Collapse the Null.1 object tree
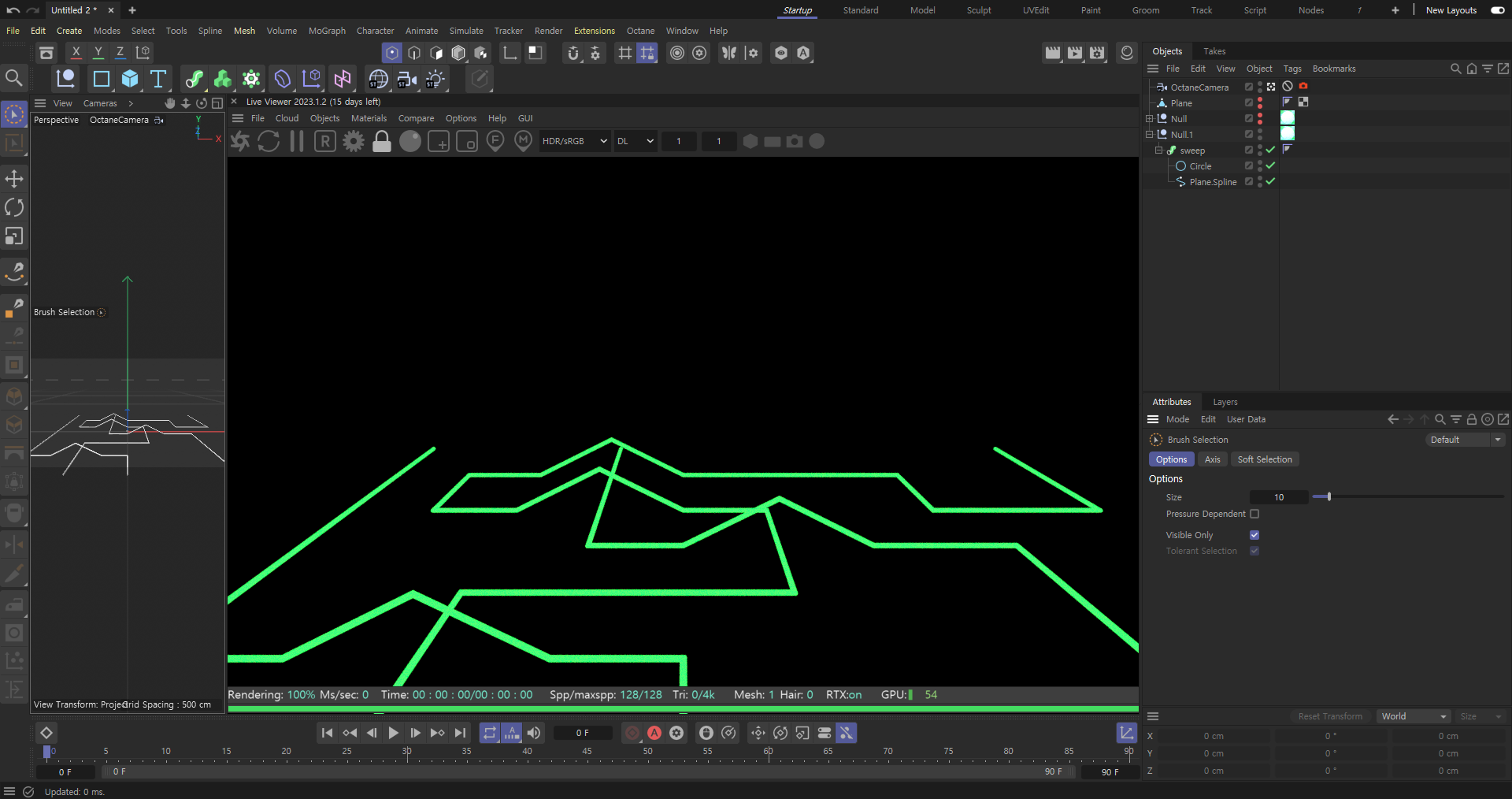 click(x=1150, y=135)
